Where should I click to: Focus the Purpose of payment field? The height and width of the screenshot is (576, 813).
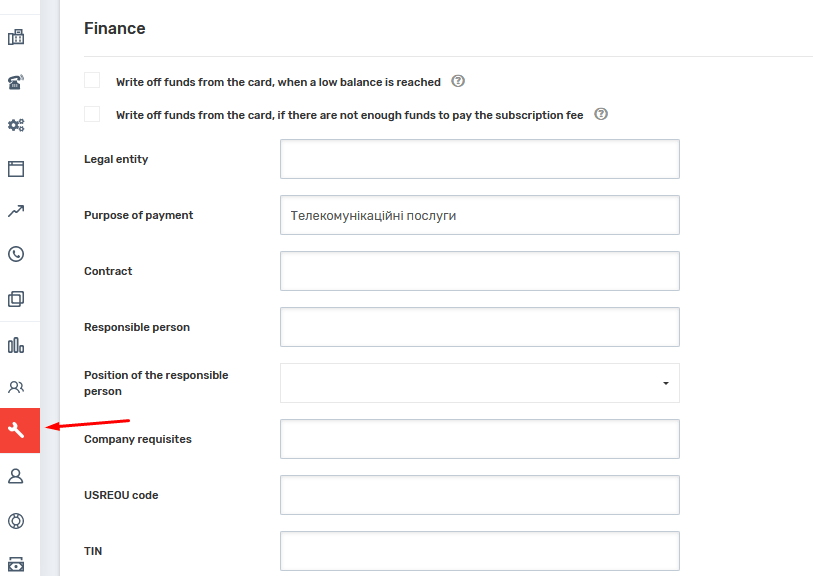pyautogui.click(x=480, y=215)
